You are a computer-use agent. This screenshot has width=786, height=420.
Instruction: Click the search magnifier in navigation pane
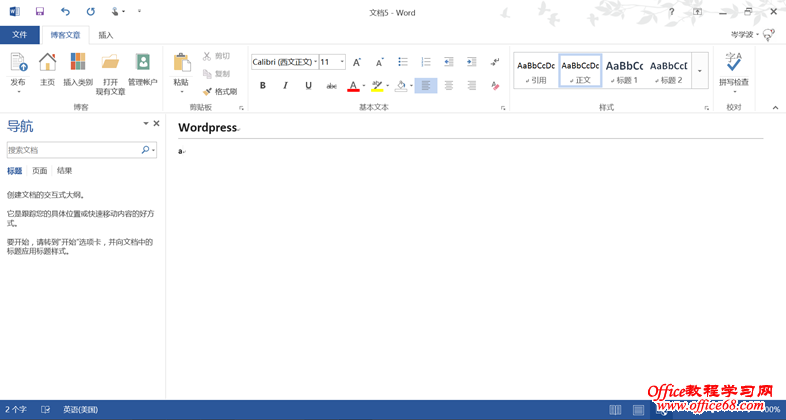(145, 149)
